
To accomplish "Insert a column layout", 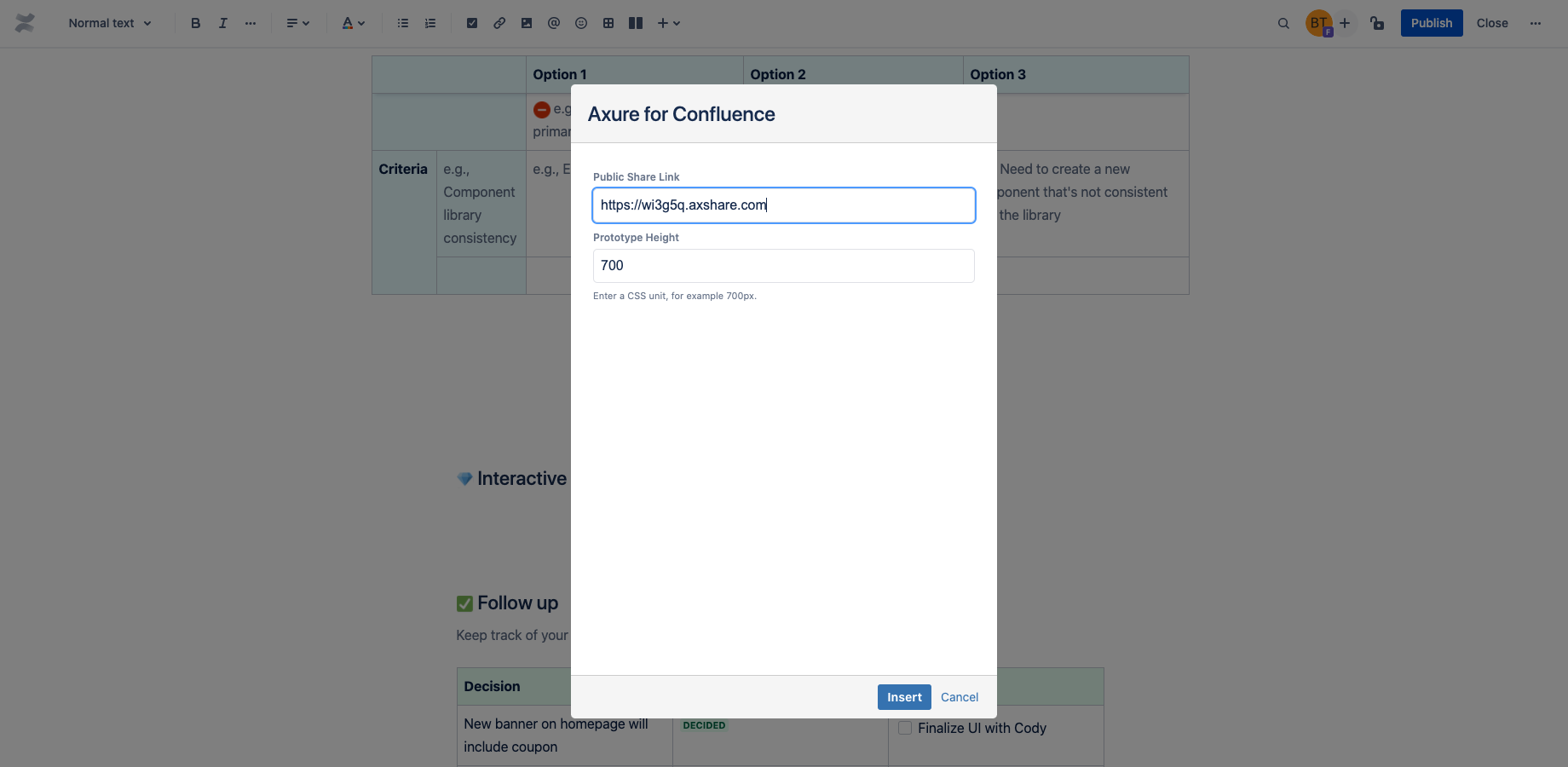I will (x=636, y=23).
